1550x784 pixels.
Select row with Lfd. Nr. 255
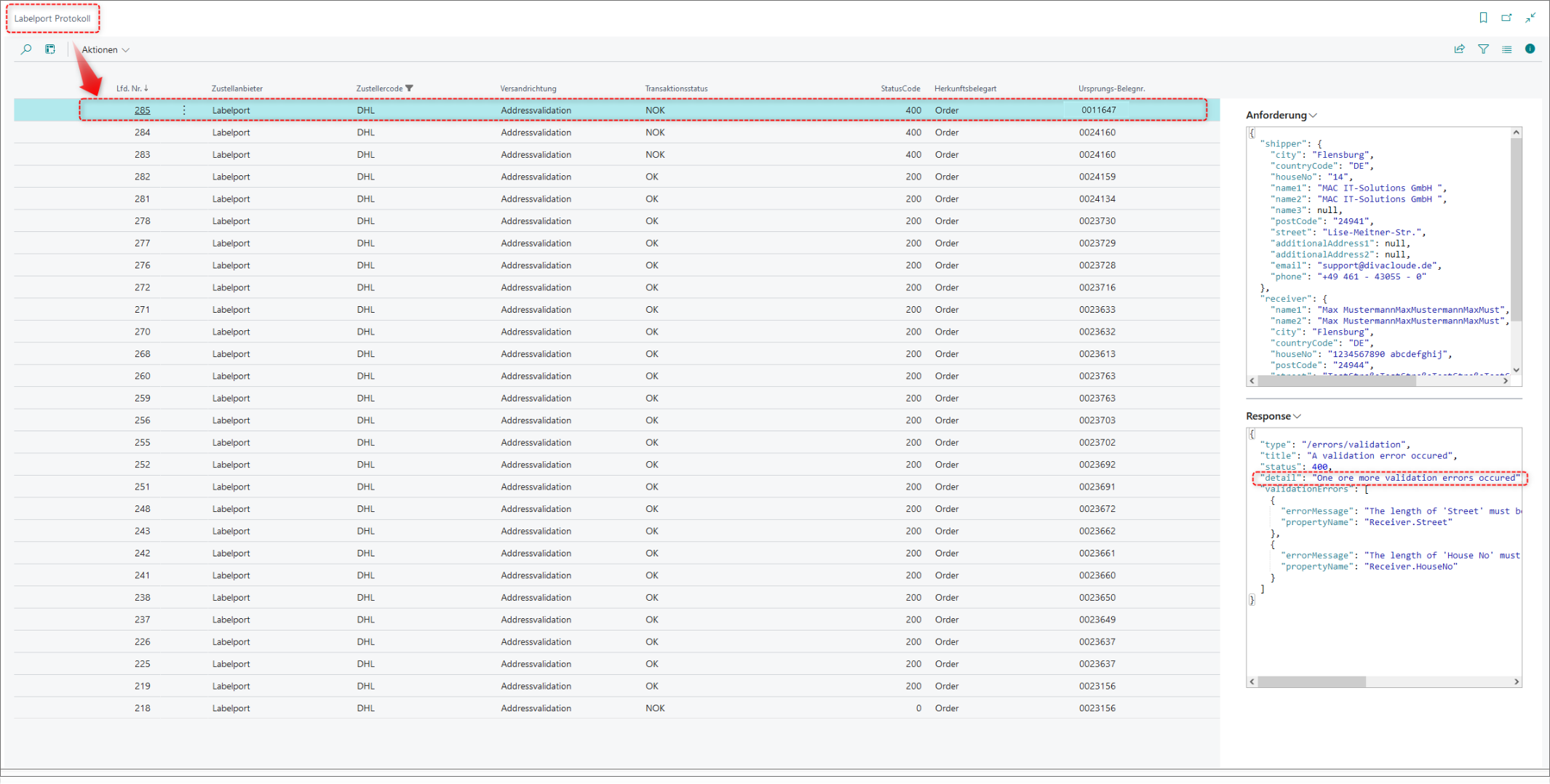(617, 443)
